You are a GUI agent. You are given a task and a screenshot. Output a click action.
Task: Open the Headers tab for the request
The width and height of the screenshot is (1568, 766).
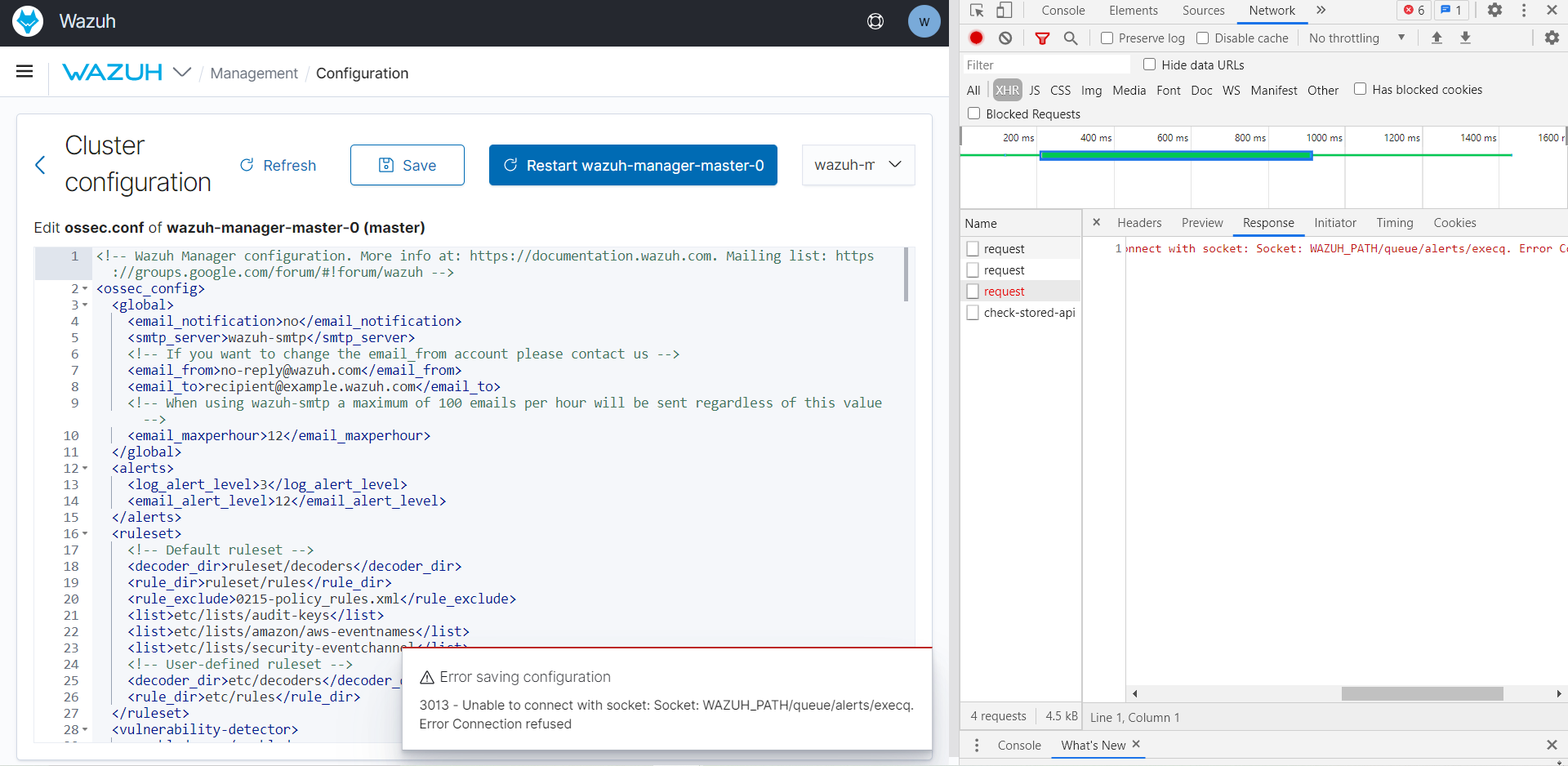pyautogui.click(x=1138, y=223)
